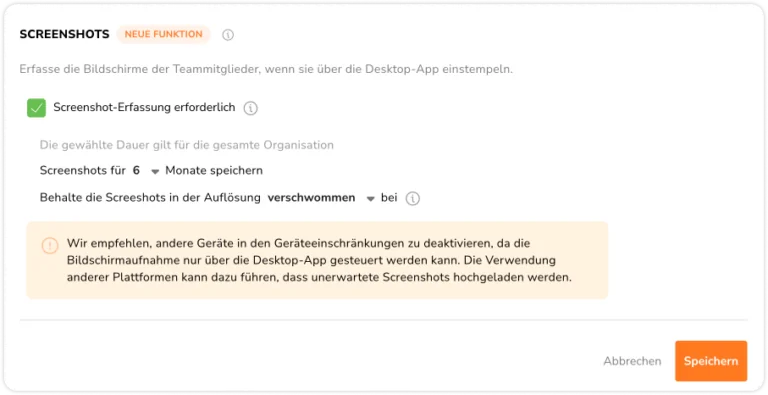Select the '6' months value
The image size is (768, 395).
pos(137,171)
